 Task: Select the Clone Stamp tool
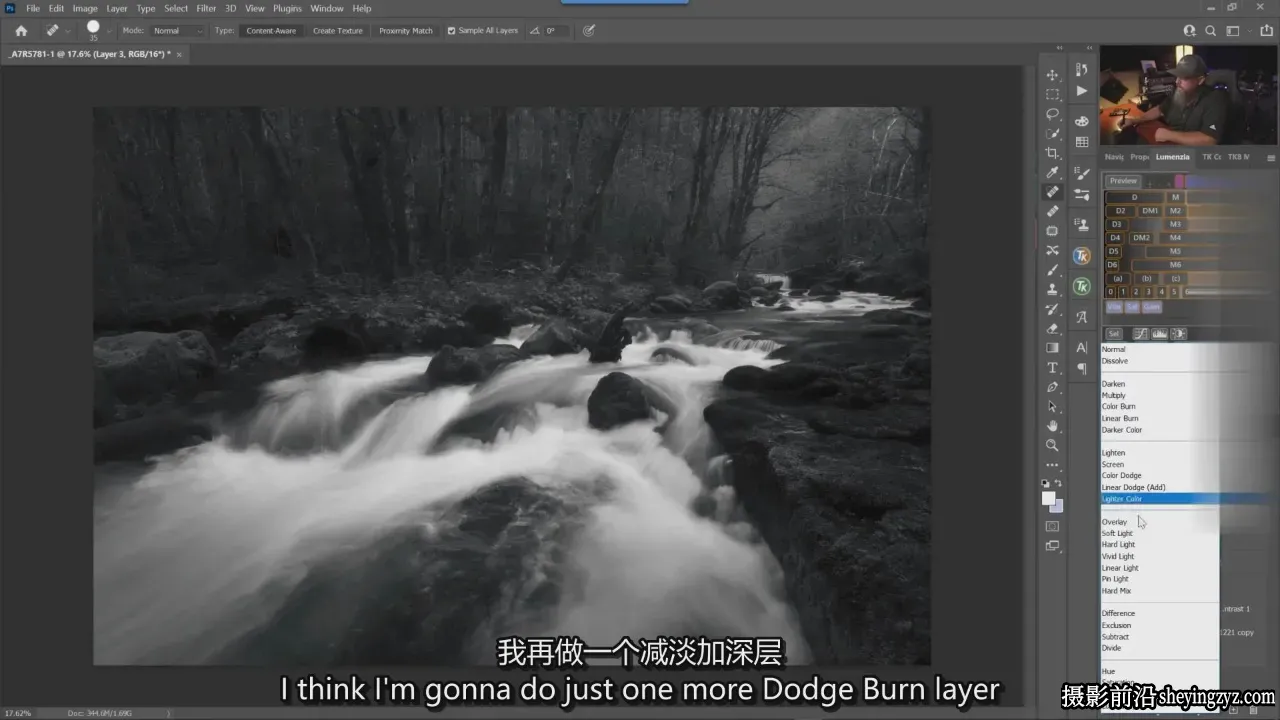click(1052, 289)
